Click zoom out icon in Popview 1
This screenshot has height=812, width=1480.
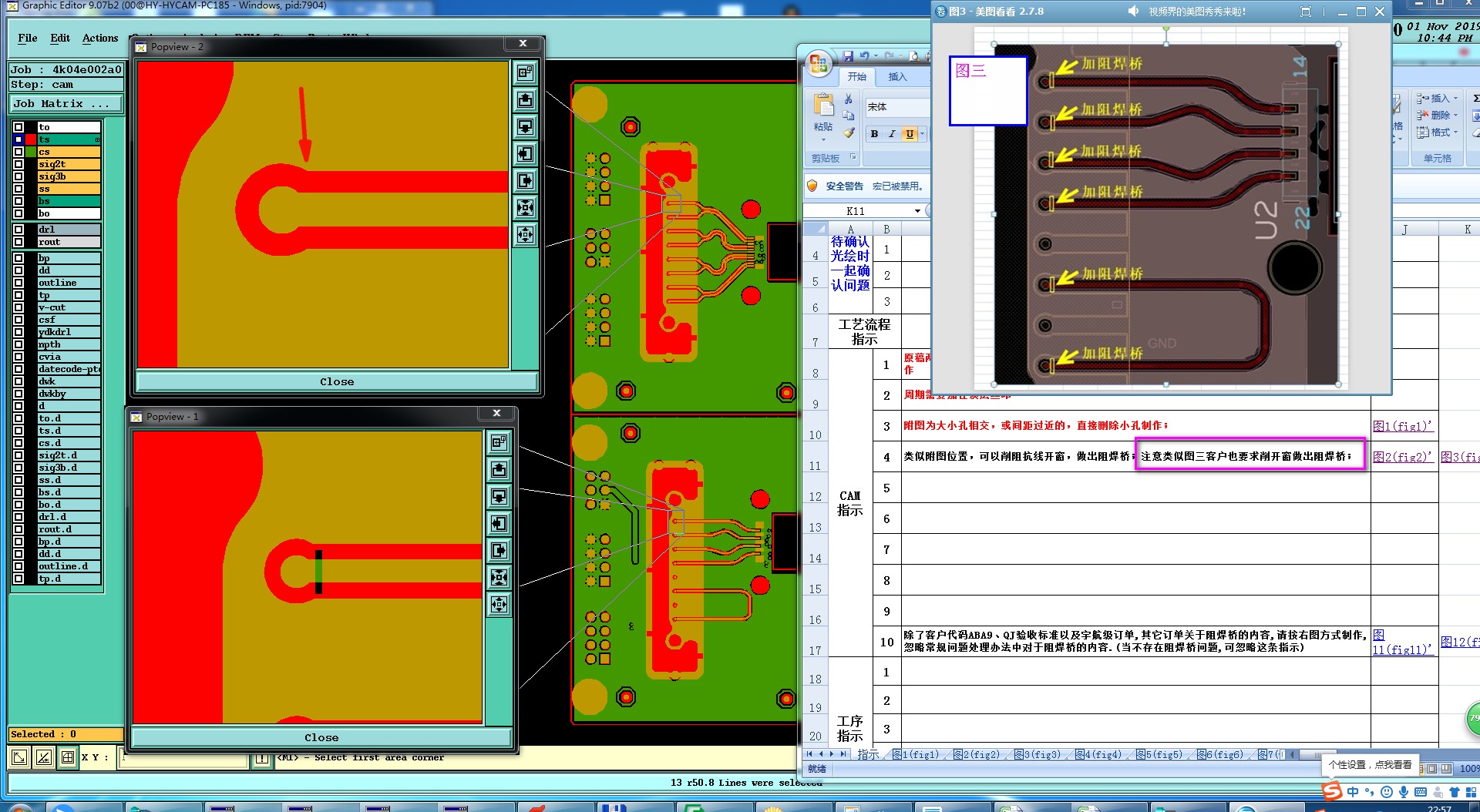click(499, 604)
